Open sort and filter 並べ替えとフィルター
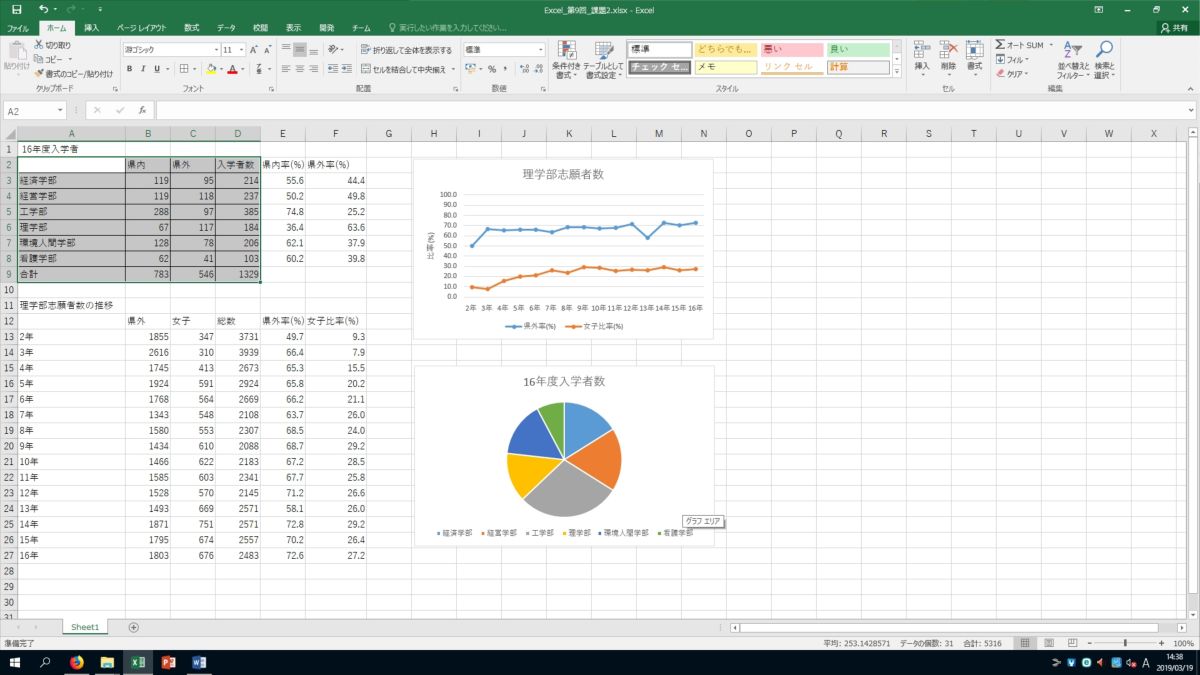This screenshot has height=675, width=1200. 1073,60
